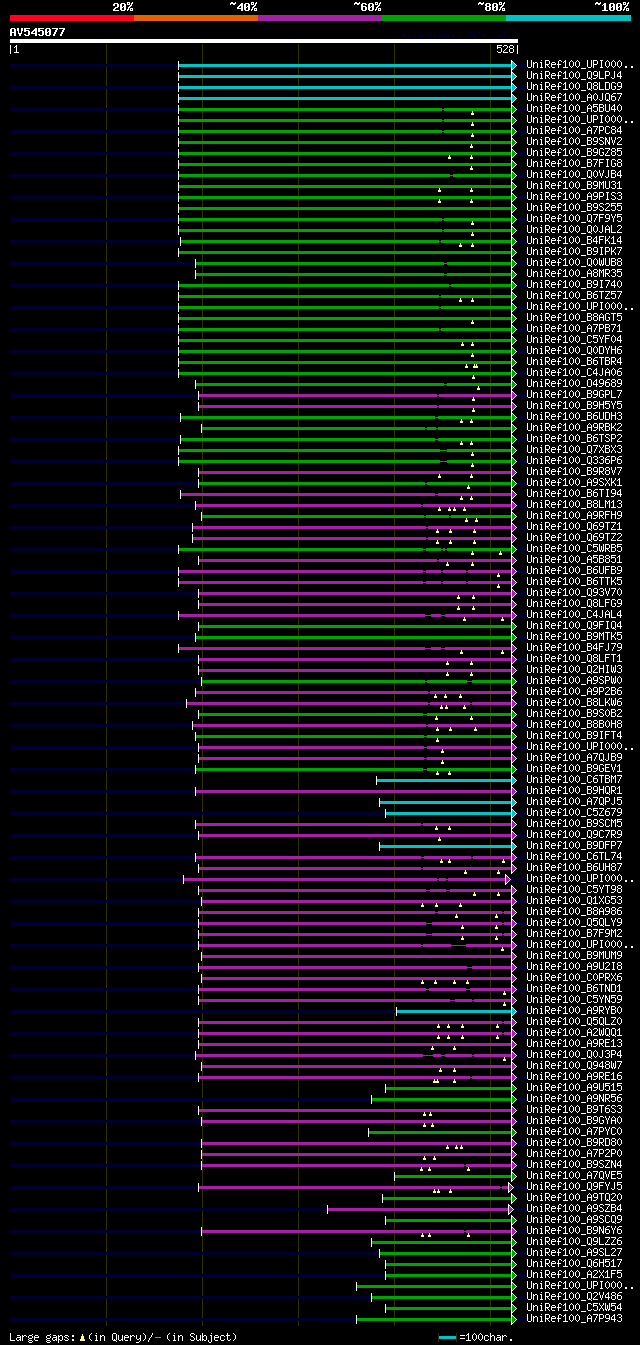Image resolution: width=640 pixels, height=1345 pixels.
Task: Select the AV545077 query label
Action: [x=38, y=32]
